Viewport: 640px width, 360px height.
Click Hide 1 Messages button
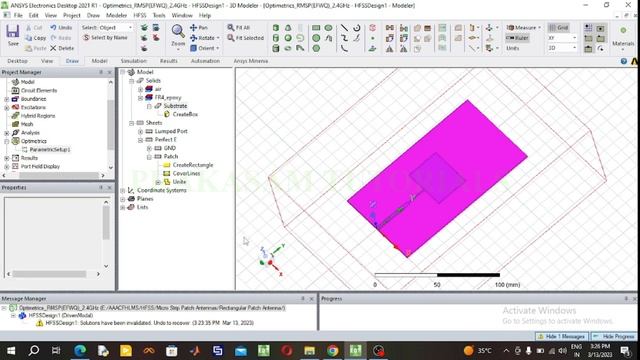click(562, 336)
